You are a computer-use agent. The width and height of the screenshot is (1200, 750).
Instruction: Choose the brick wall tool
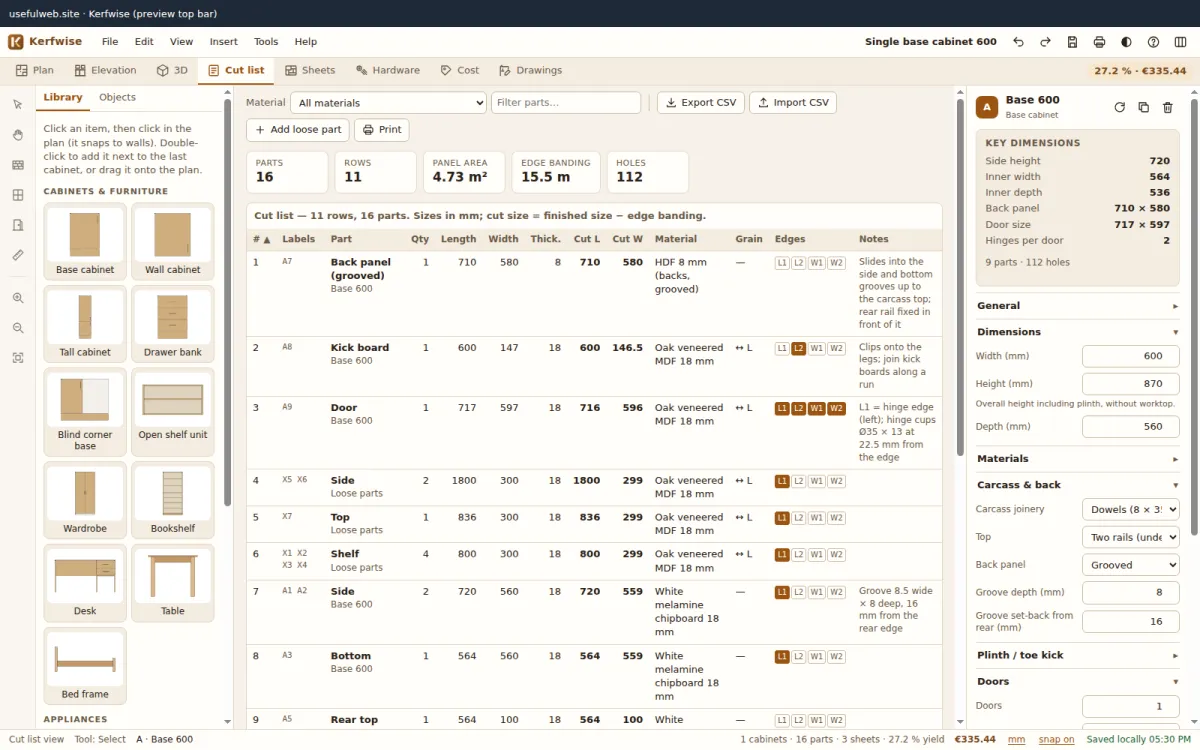tap(17, 165)
